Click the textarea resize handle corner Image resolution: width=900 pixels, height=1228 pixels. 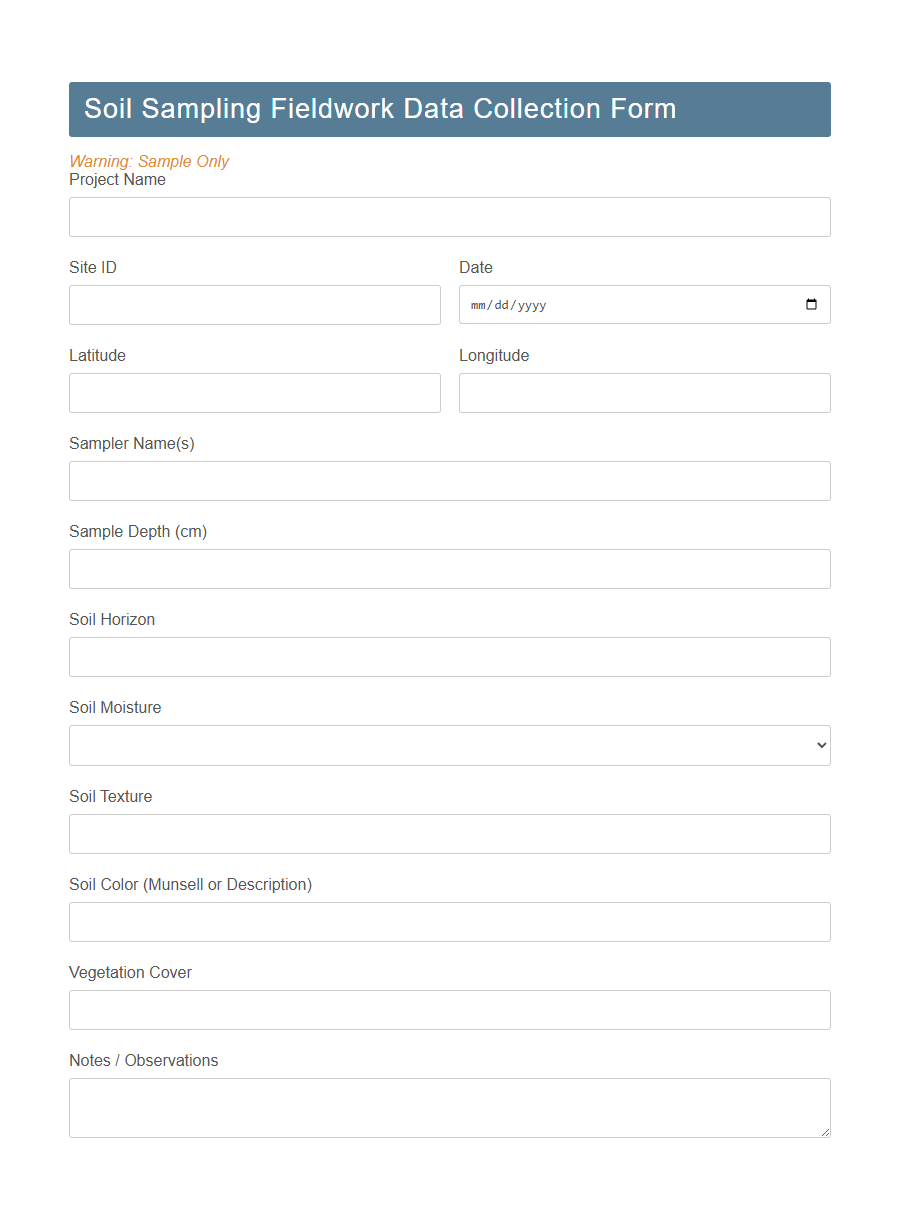(826, 1134)
